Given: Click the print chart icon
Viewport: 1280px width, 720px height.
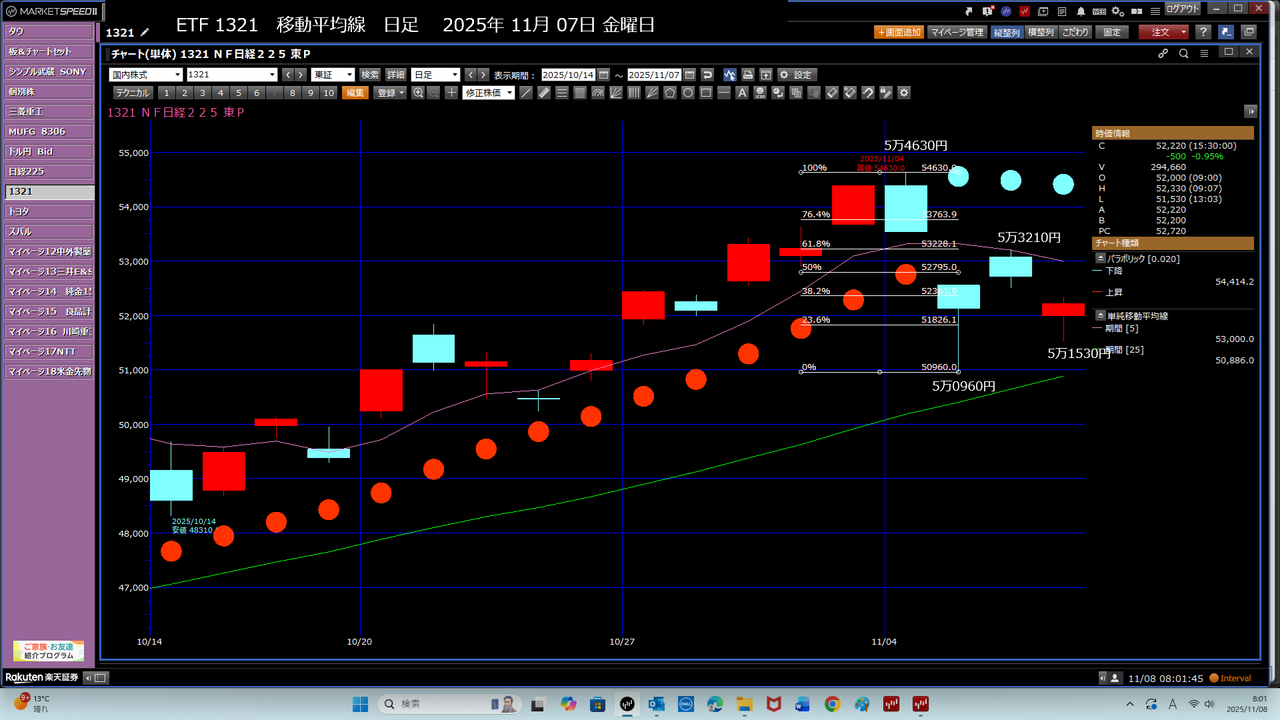Looking at the screenshot, I should pyautogui.click(x=747, y=75).
